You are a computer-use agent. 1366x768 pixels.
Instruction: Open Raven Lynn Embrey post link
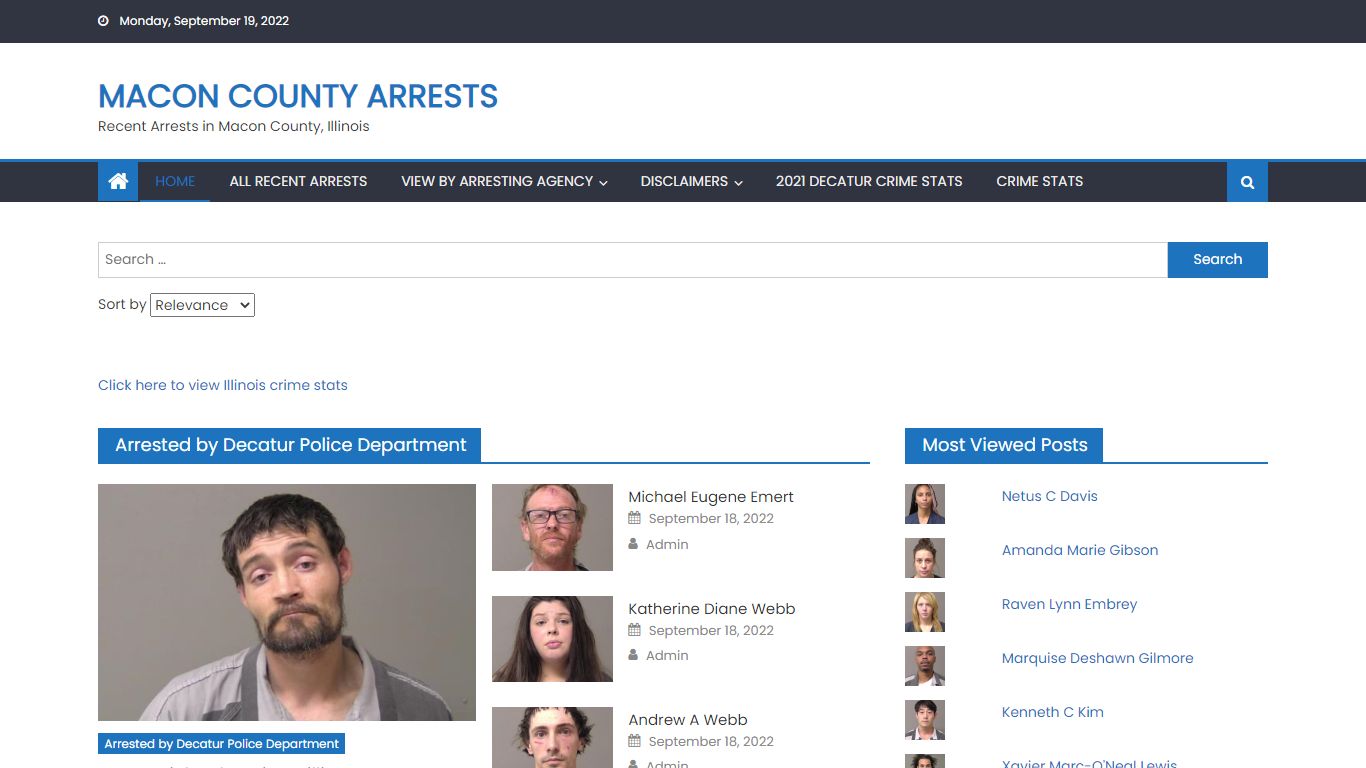click(x=1069, y=604)
